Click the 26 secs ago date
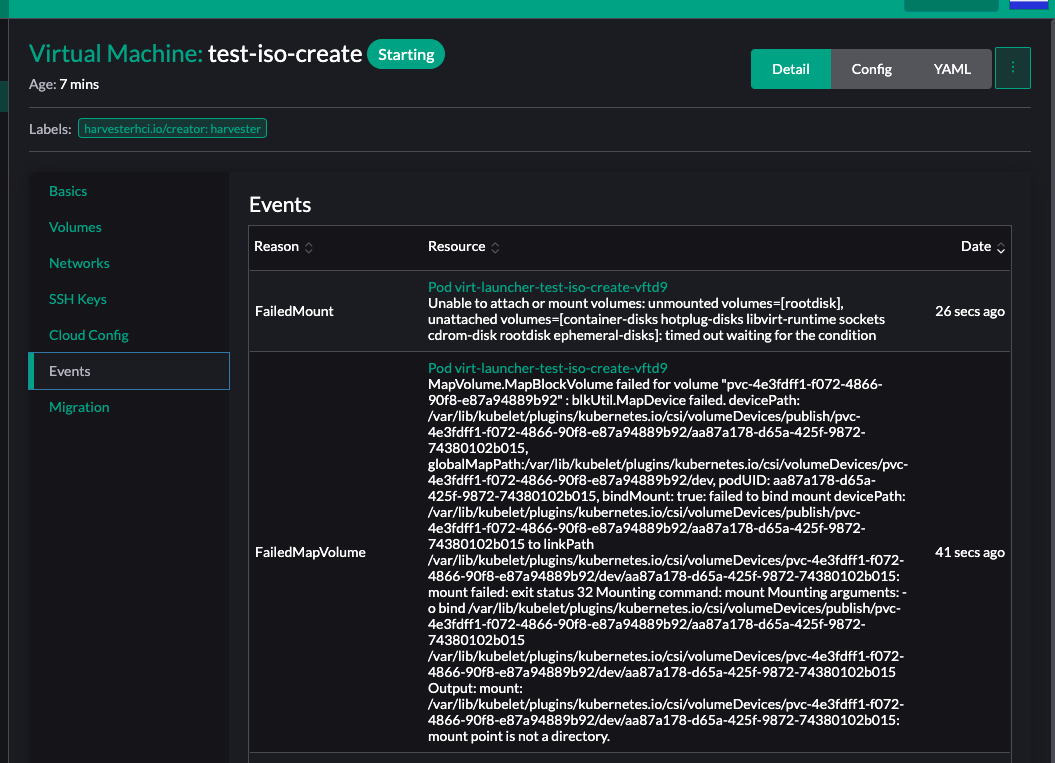Image resolution: width=1055 pixels, height=763 pixels. 970,311
